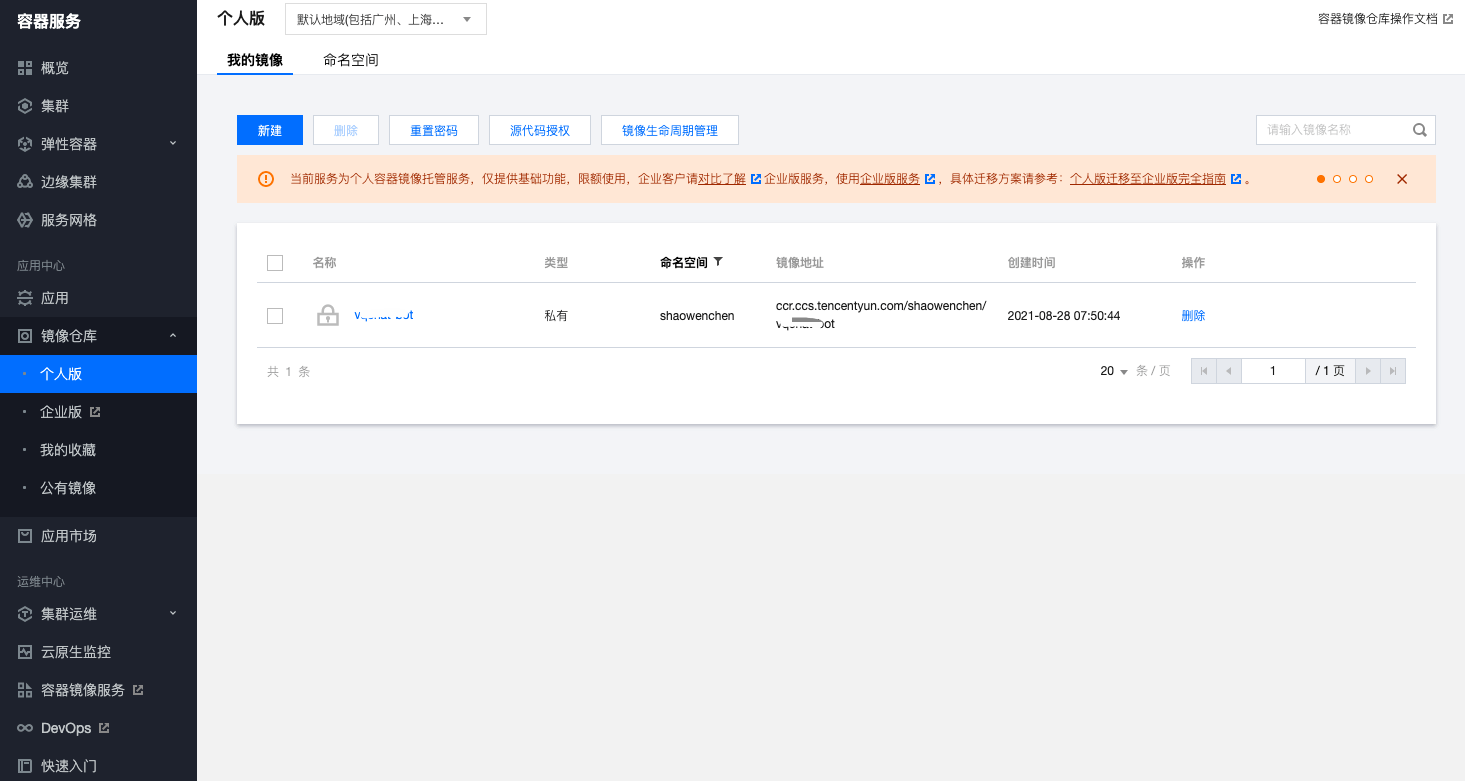This screenshot has width=1465, height=781.
Task: Click the namespace column filter icon
Action: 718,262
